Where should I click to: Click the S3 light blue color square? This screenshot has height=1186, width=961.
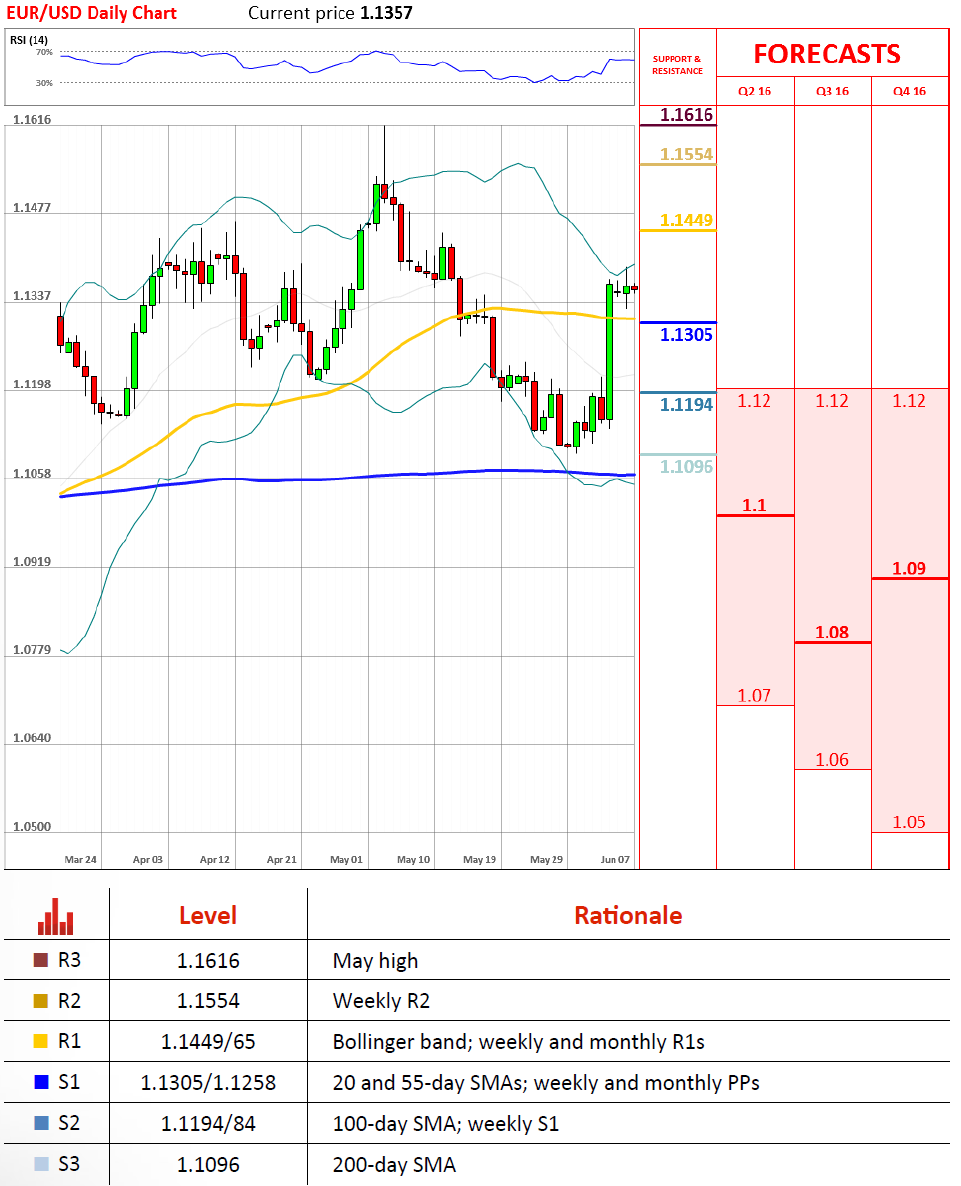41,1164
